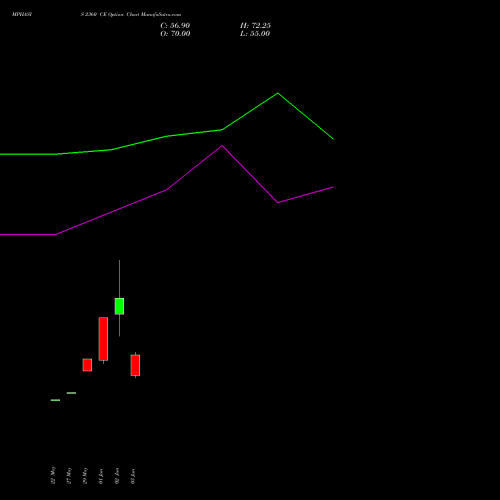This screenshot has height=500, width=500.
Task: Click the peak of the purple line
Action: tap(222, 146)
